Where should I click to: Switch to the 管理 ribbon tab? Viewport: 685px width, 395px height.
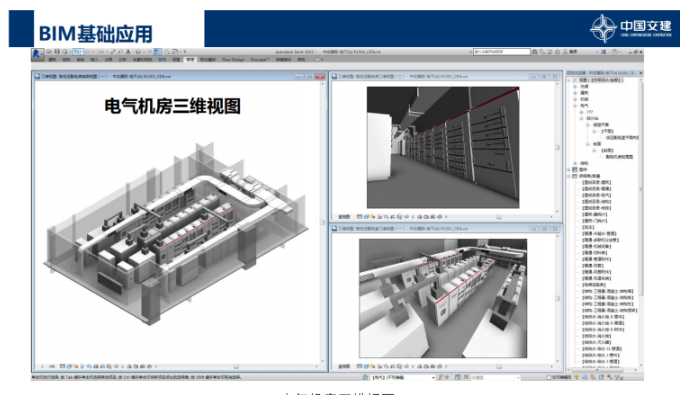[190, 59]
